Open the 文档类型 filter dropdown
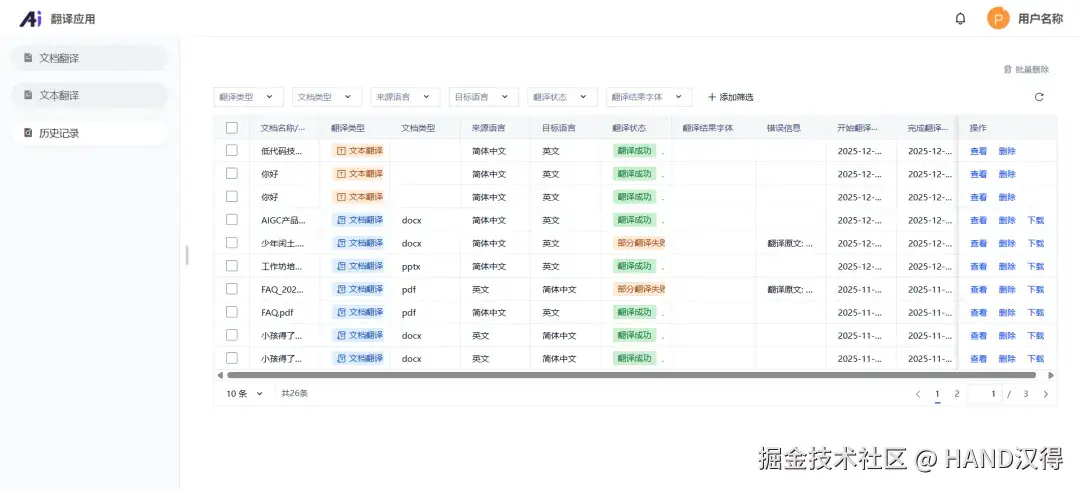 [x=327, y=97]
